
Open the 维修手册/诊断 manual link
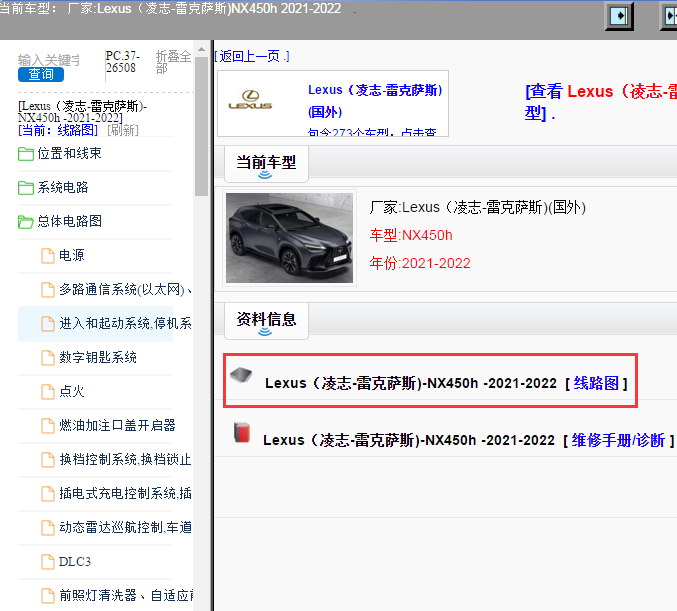point(618,440)
